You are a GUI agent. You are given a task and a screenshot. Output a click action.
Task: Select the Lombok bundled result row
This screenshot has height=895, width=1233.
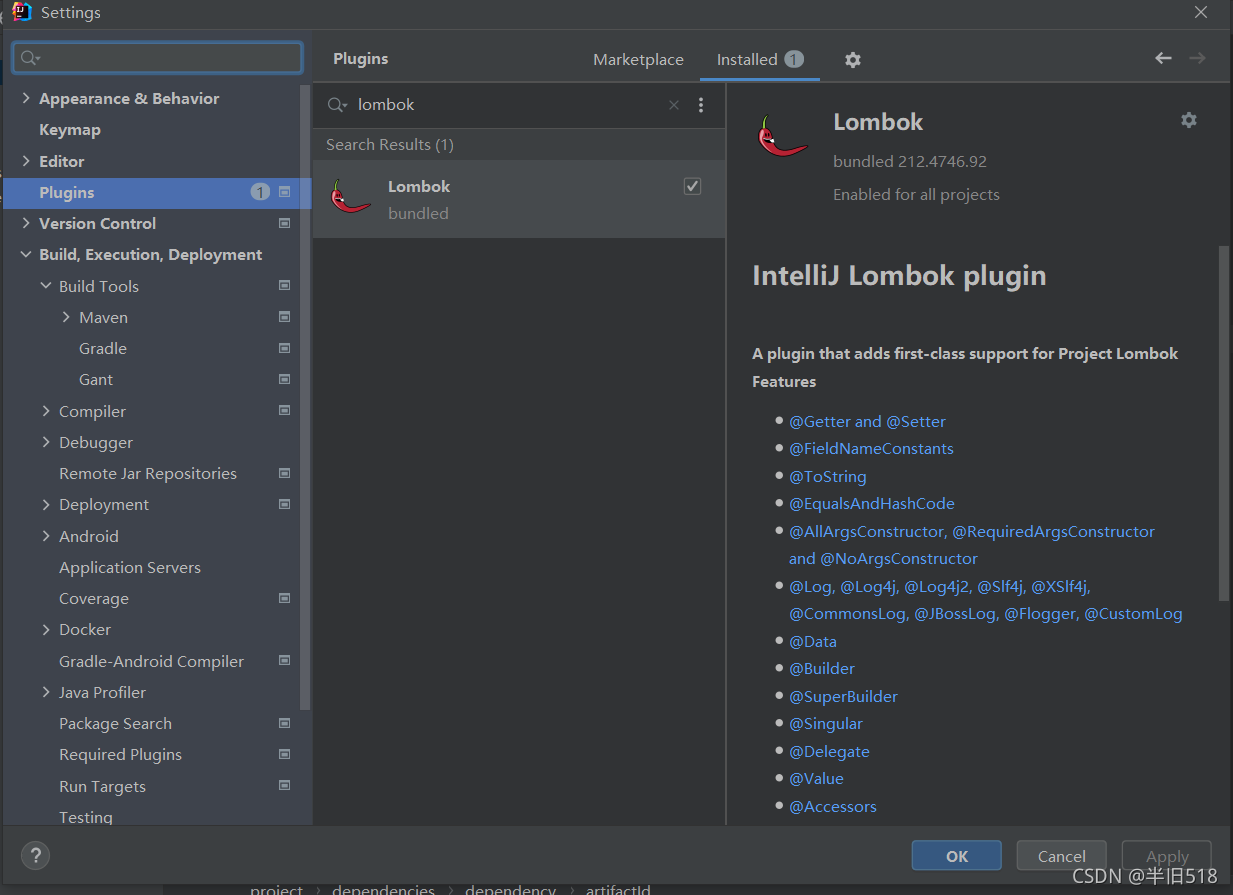click(x=519, y=199)
